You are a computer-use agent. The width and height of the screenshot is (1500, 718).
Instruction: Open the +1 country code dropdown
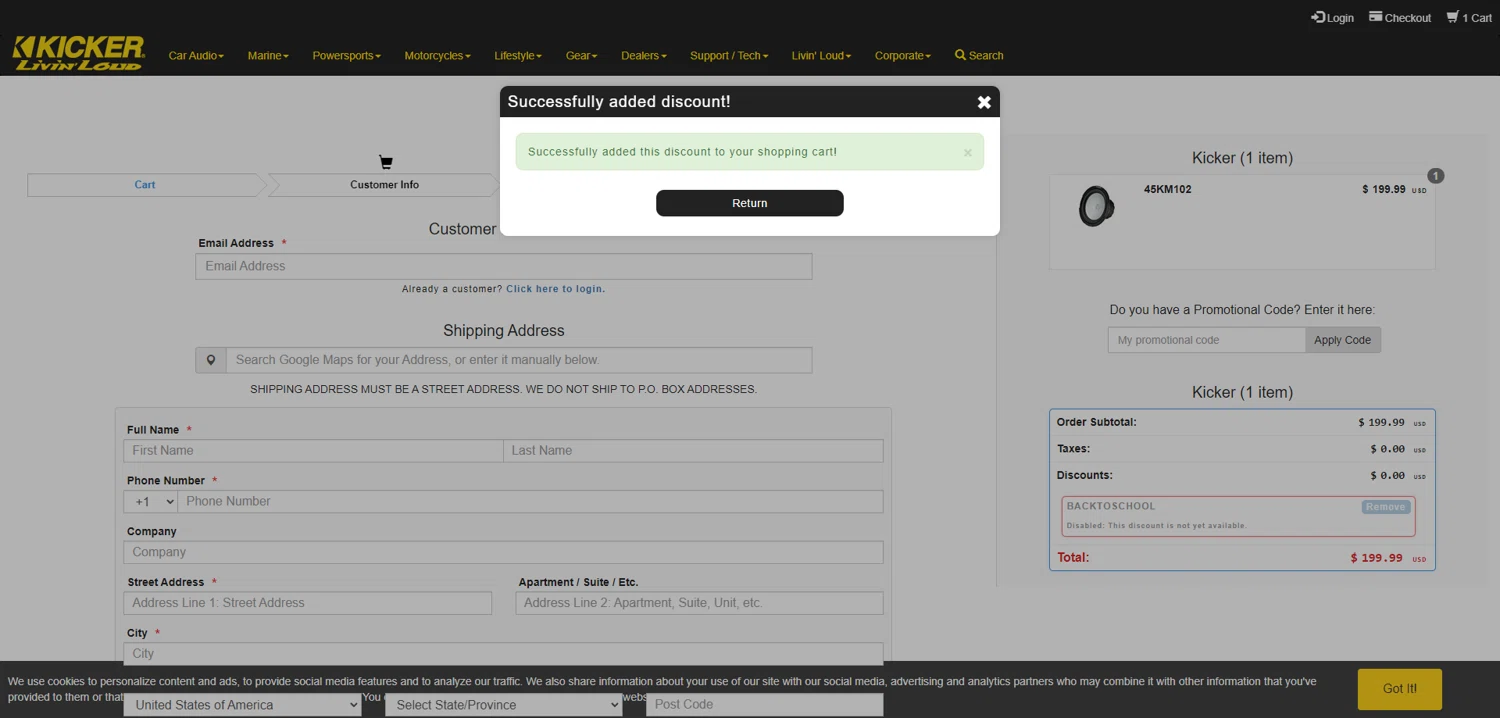pos(150,502)
